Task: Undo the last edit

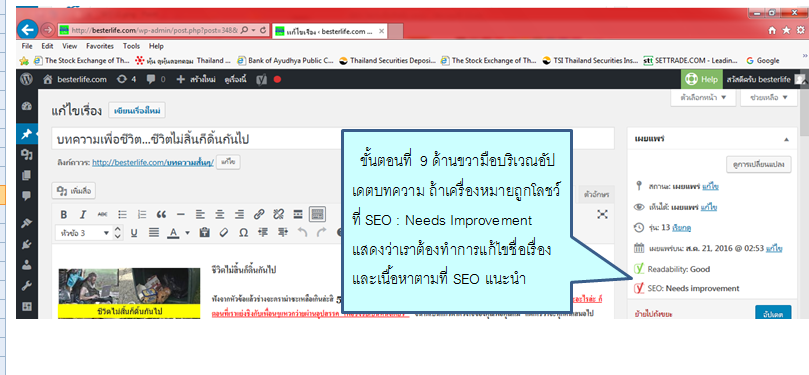Action: coord(302,233)
